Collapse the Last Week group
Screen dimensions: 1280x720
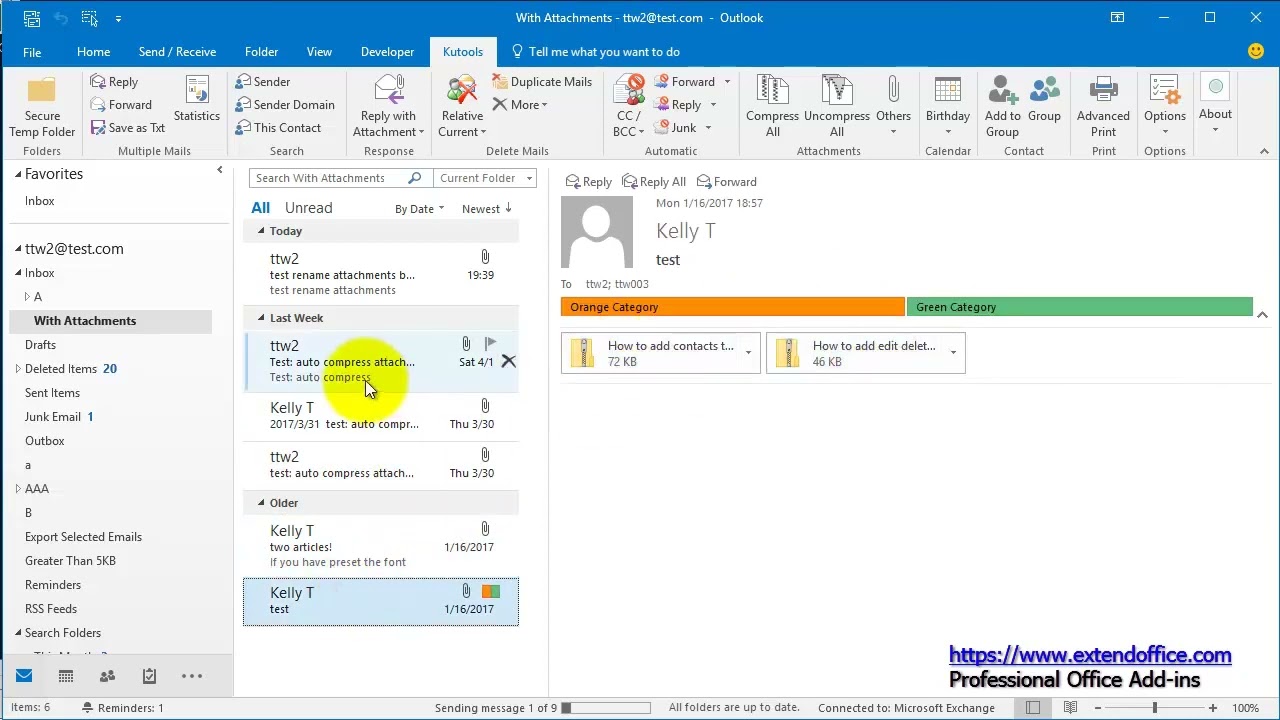261,318
